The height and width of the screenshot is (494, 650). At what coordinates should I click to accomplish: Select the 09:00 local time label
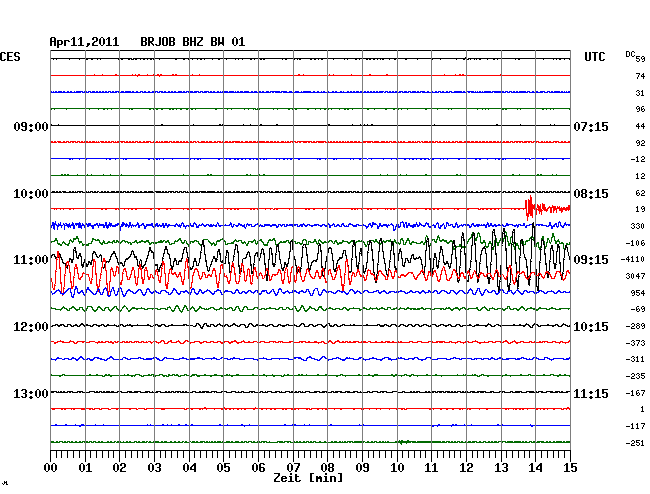click(31, 126)
